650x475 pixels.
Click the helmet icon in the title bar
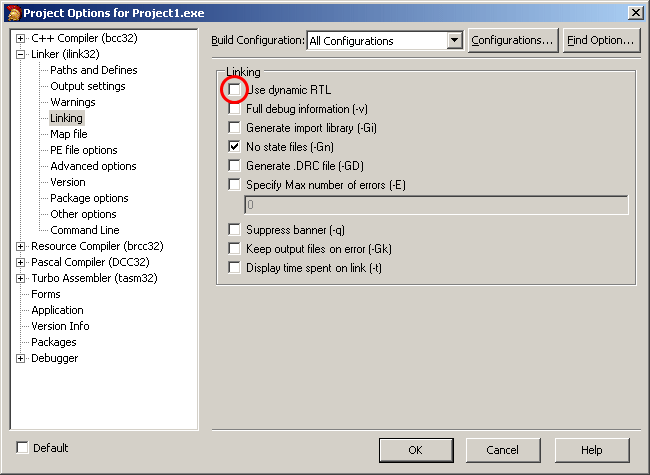pos(13,13)
